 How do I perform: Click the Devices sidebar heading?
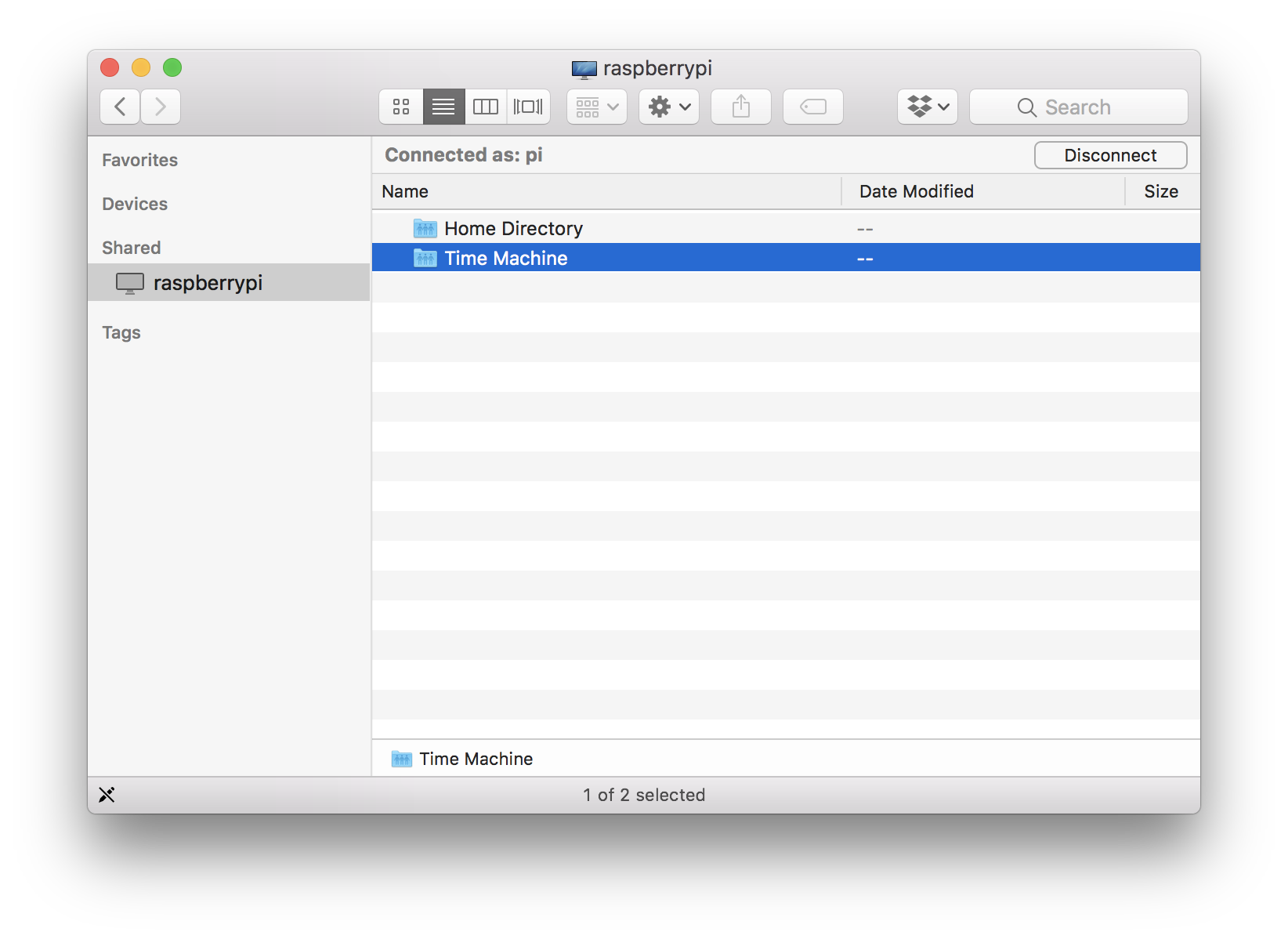coord(135,204)
